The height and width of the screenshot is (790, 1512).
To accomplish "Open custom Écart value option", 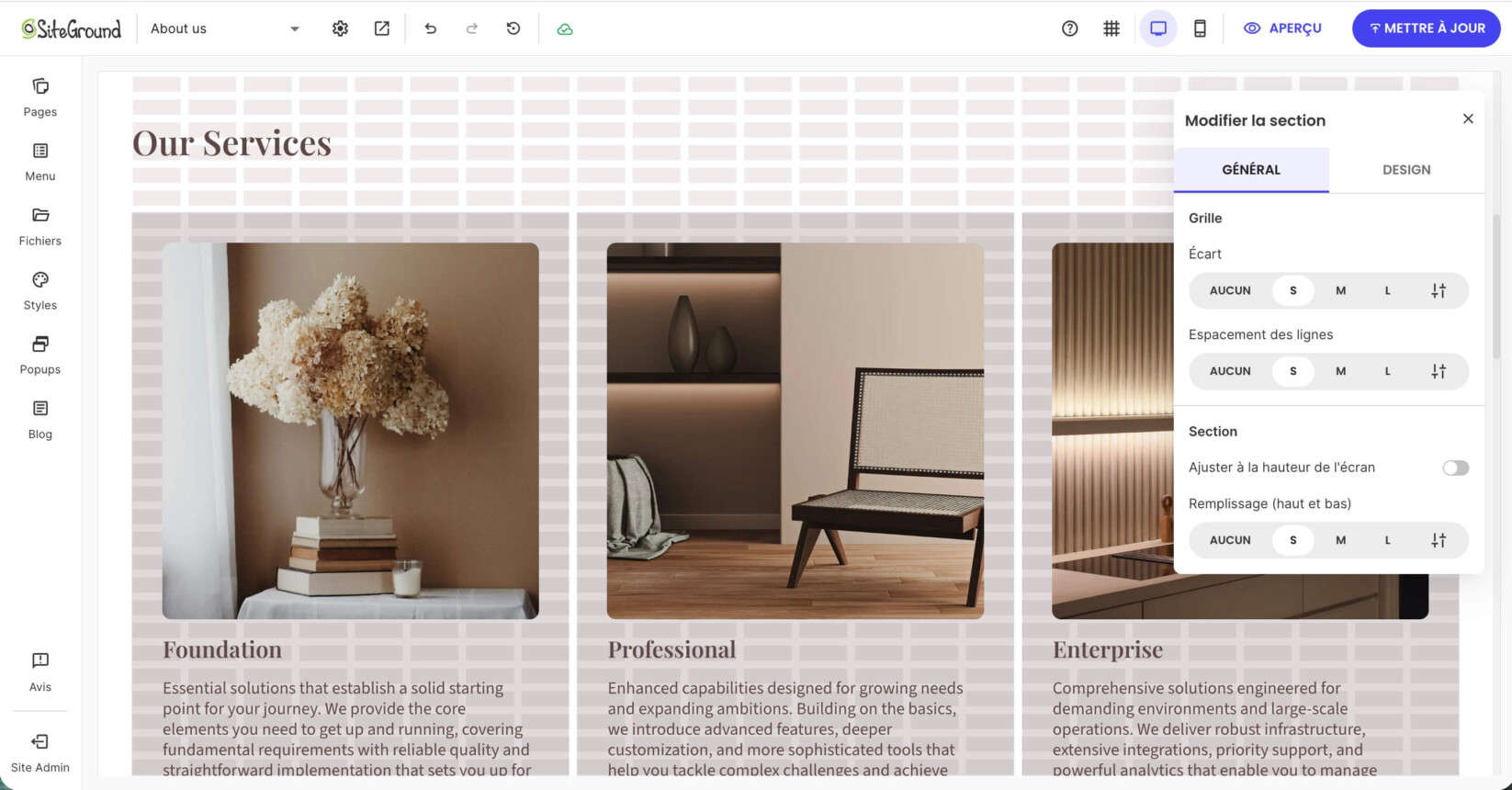I will (x=1439, y=290).
